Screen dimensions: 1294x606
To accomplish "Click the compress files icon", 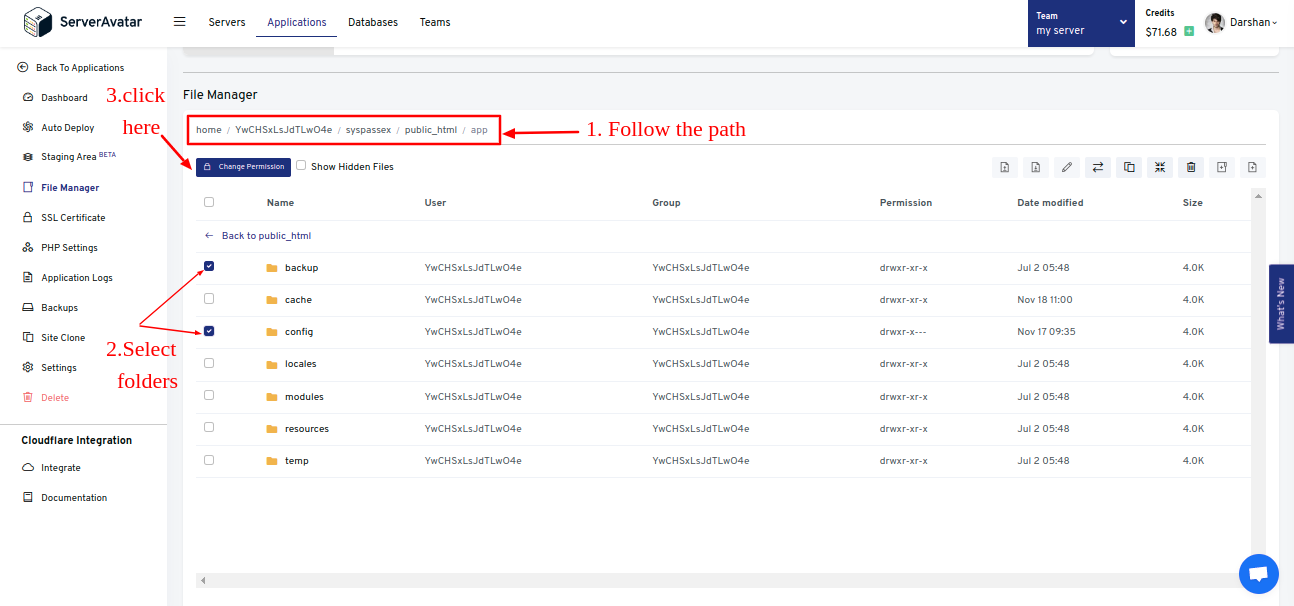I will 1159,167.
